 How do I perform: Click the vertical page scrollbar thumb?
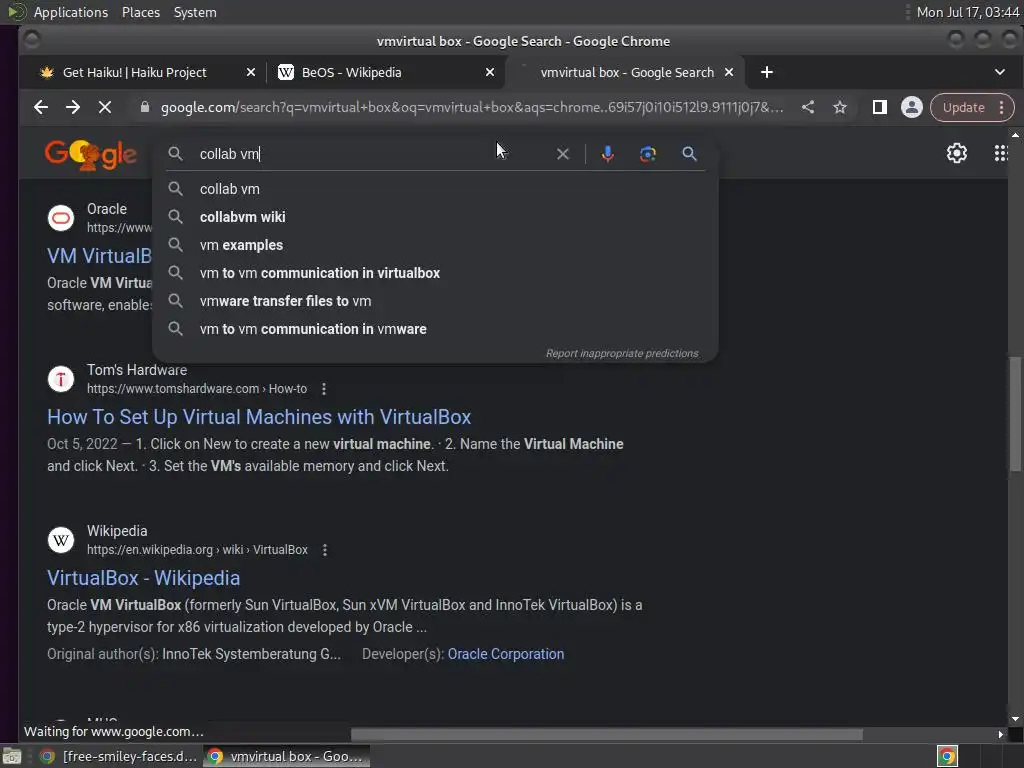pos(1015,413)
